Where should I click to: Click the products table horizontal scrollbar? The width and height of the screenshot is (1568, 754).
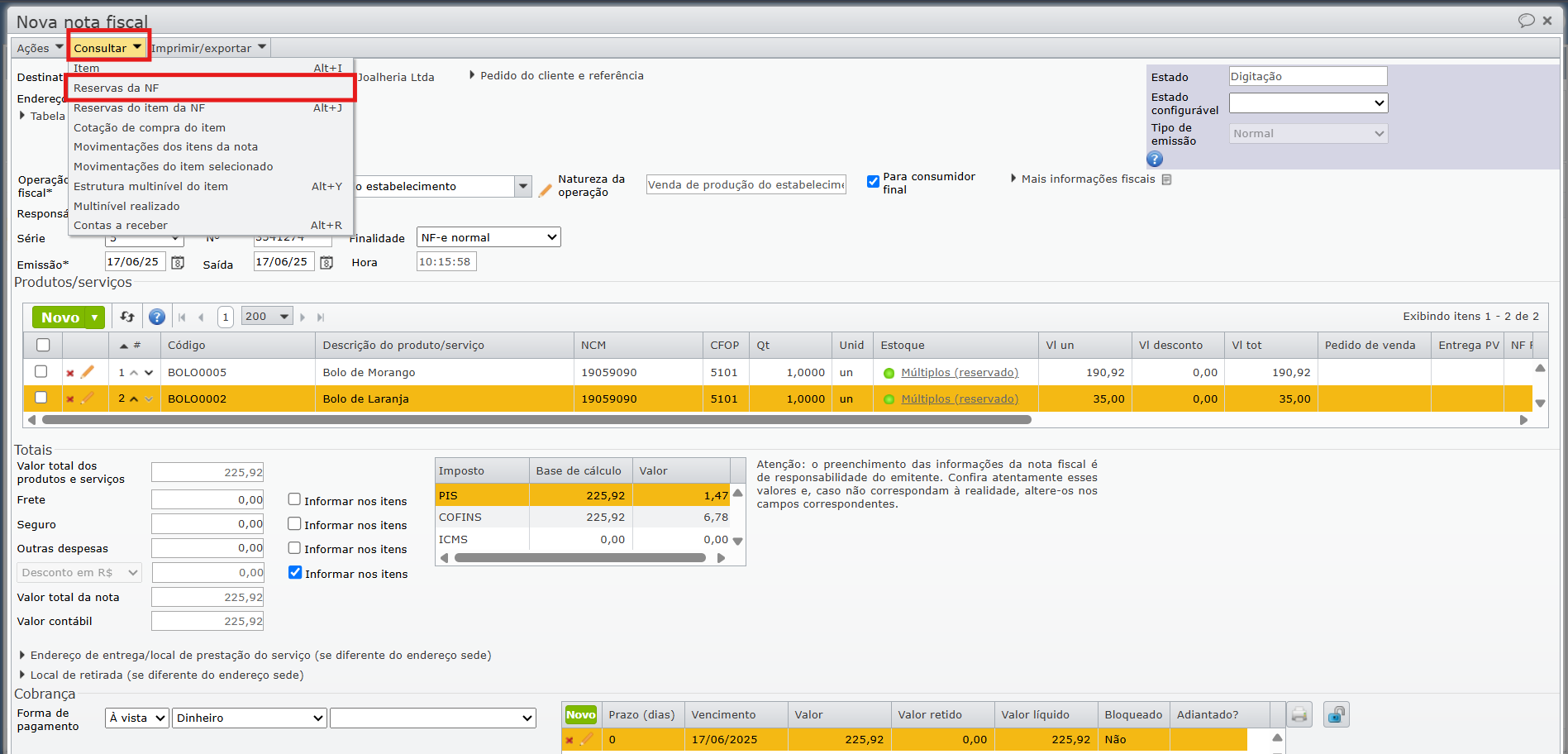[x=536, y=420]
